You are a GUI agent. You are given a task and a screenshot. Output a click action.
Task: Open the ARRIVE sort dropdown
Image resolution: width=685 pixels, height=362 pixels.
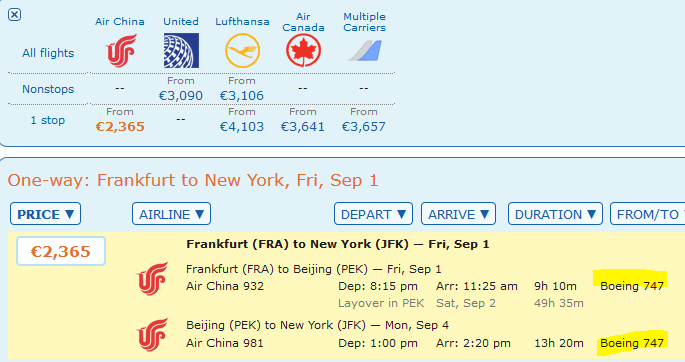pos(458,214)
